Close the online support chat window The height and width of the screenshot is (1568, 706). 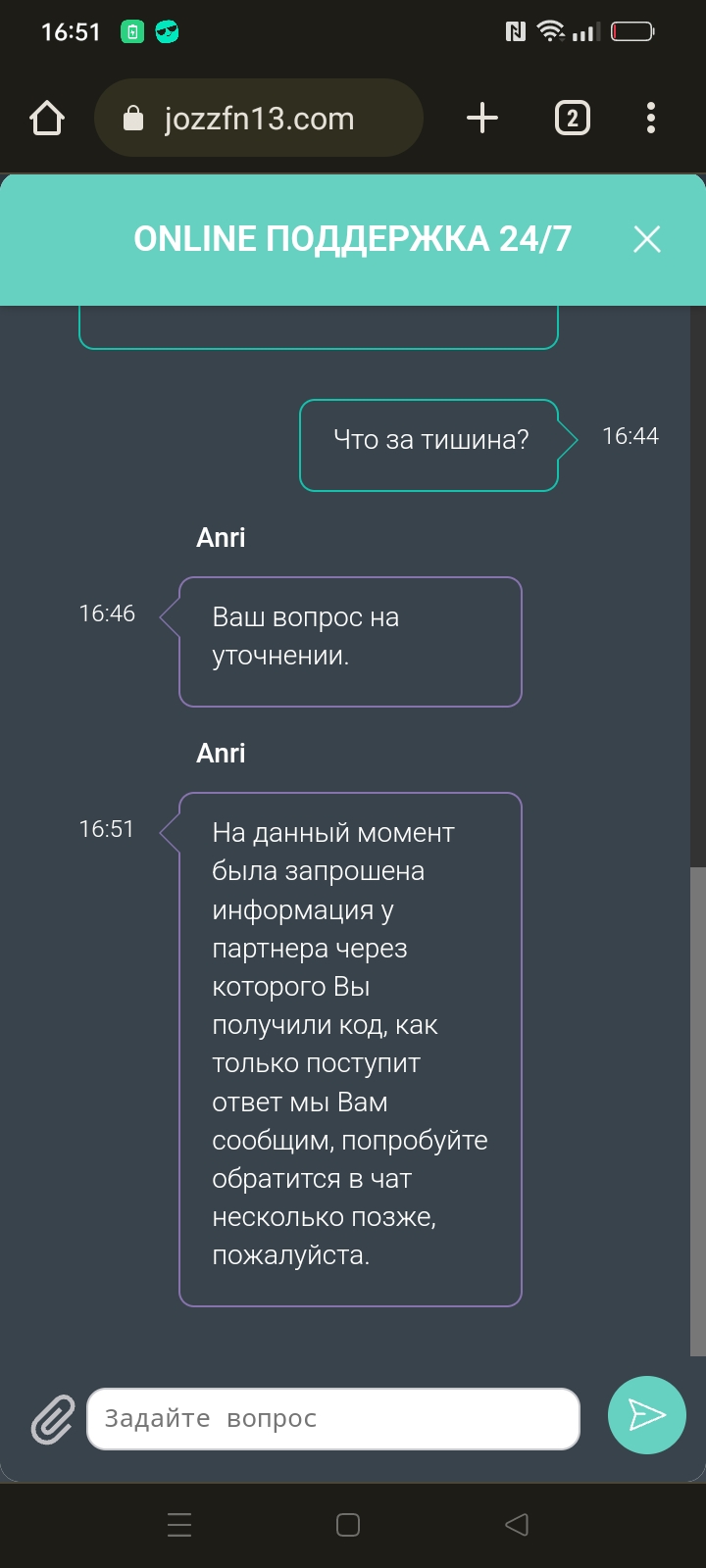(647, 239)
